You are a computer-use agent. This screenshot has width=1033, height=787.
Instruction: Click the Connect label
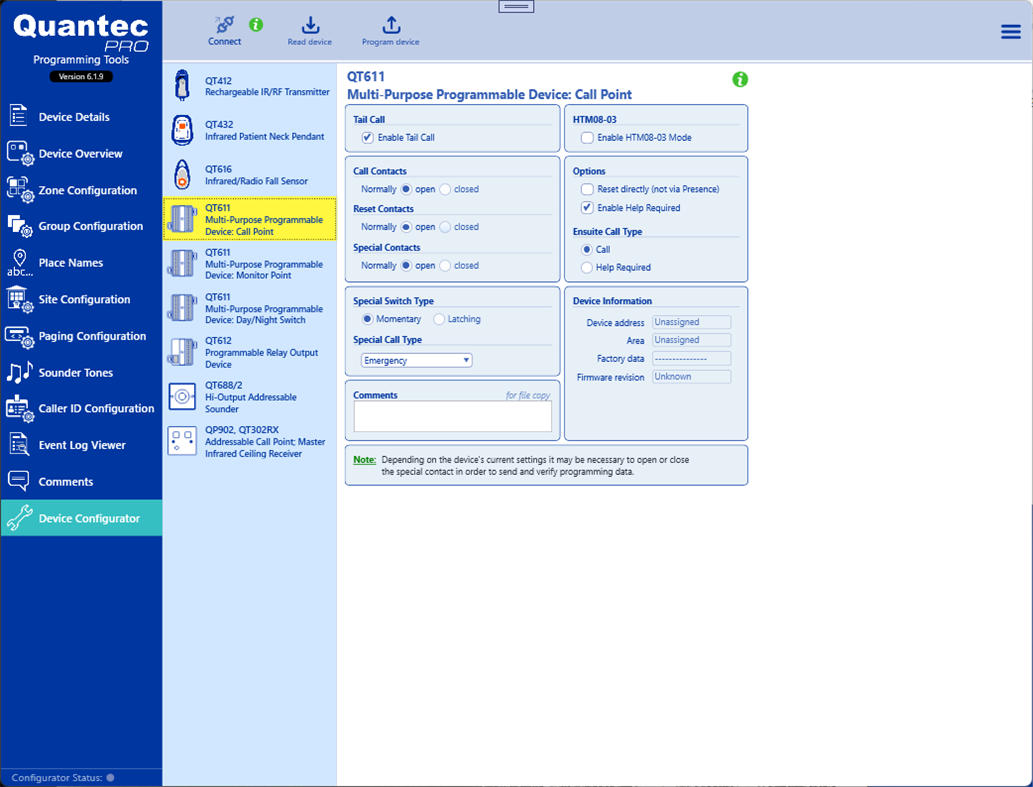pos(225,41)
